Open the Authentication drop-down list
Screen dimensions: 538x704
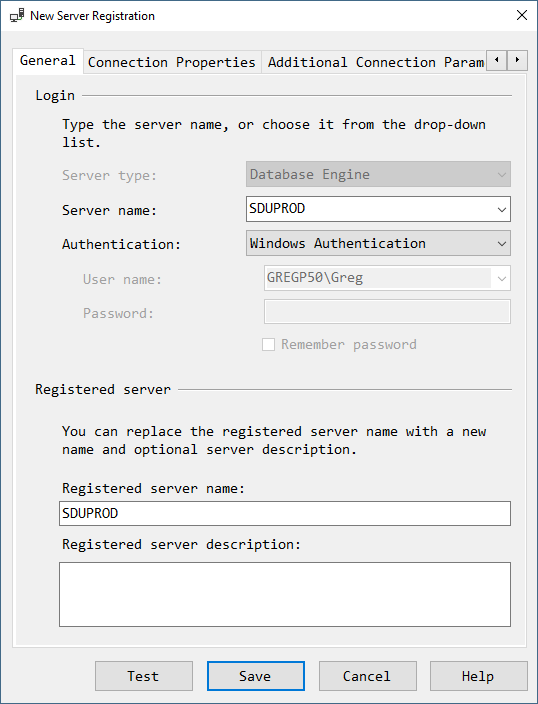[x=378, y=243]
